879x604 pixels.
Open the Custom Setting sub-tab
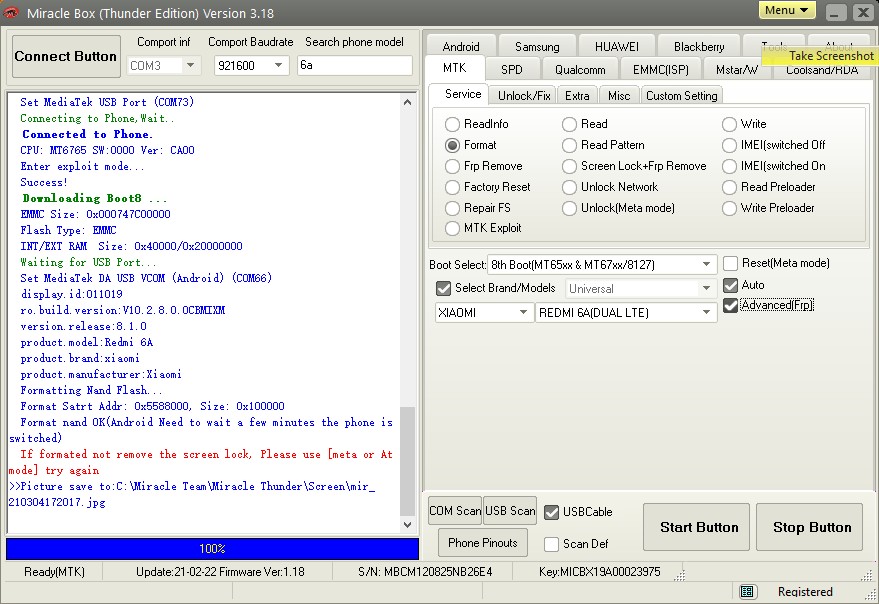[682, 95]
